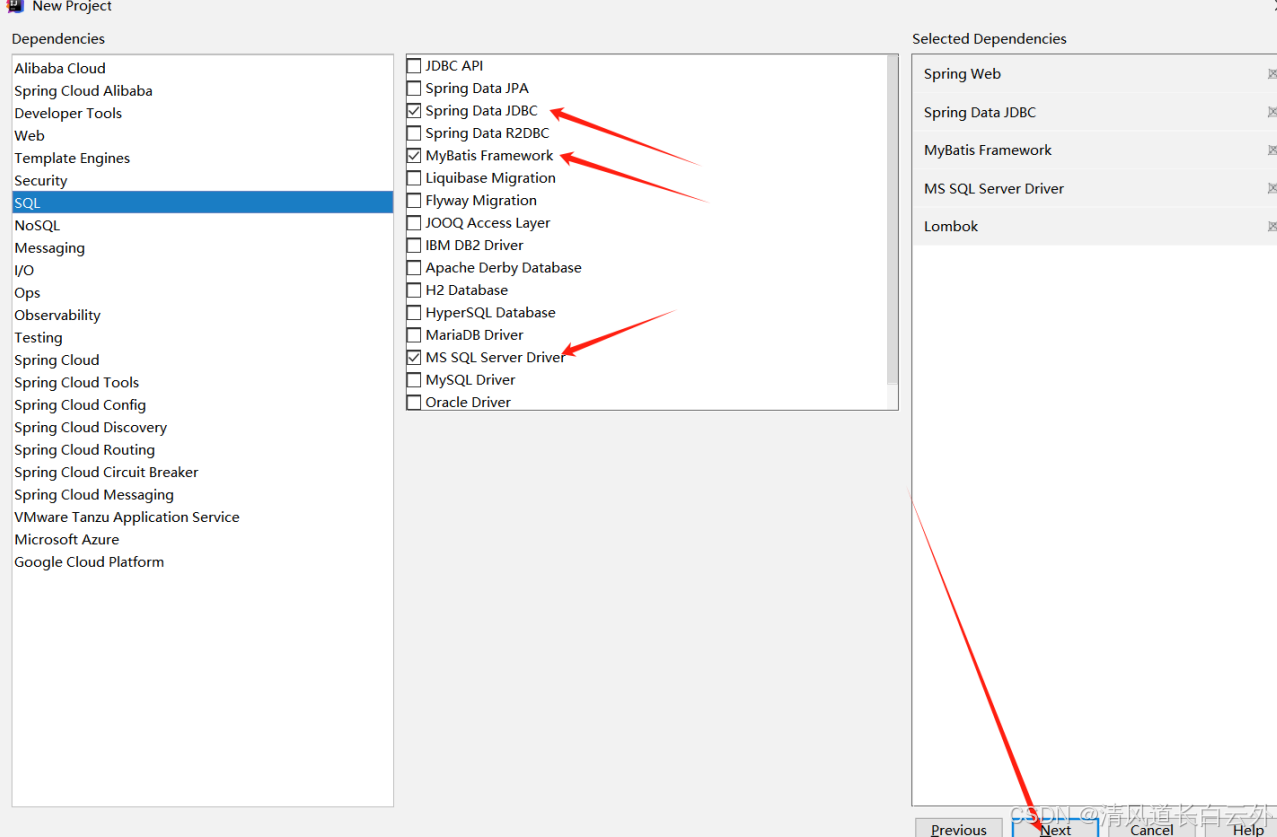Select the NoSQL category
The height and width of the screenshot is (837, 1277).
(x=203, y=225)
